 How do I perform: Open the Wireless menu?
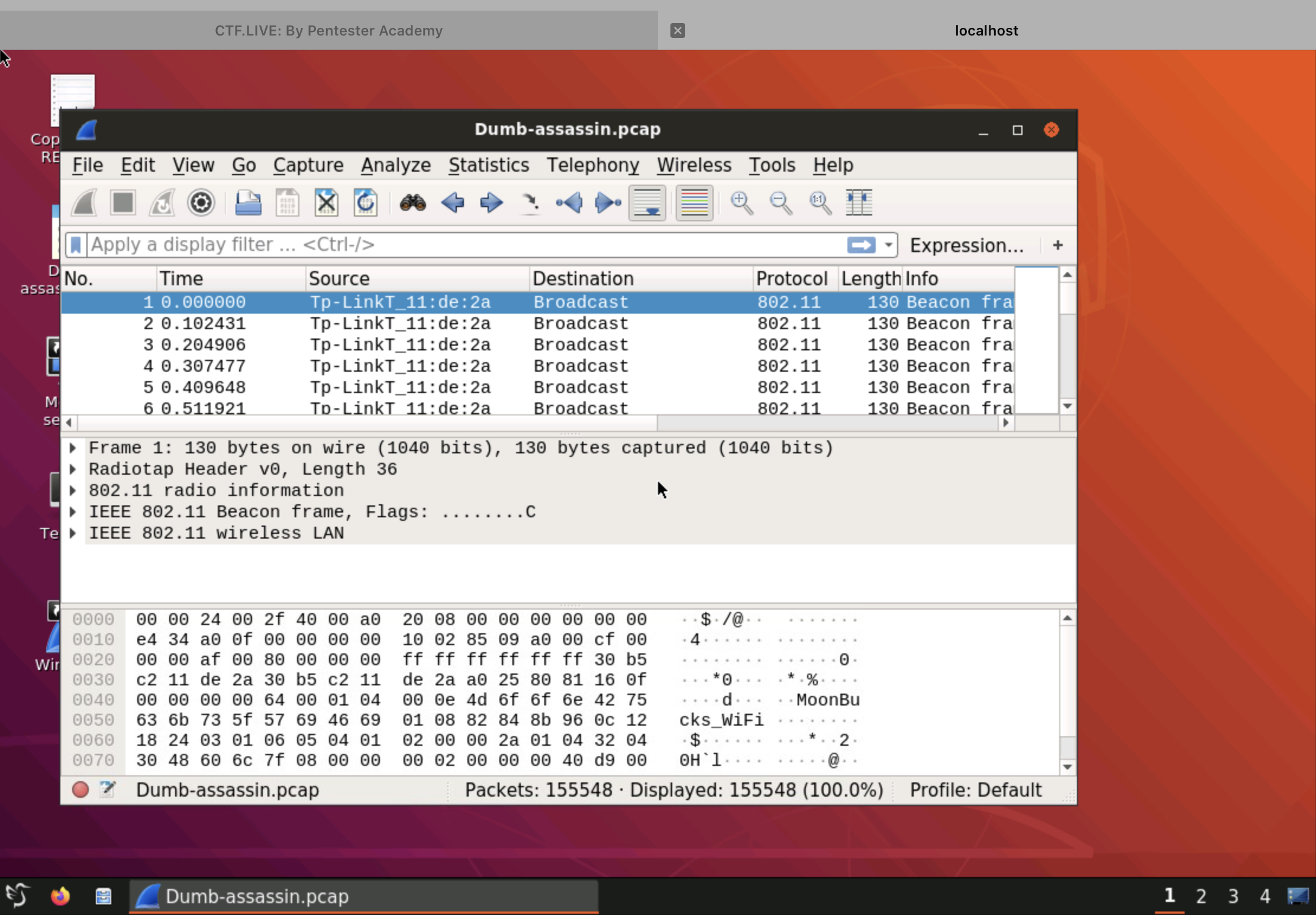click(x=694, y=165)
